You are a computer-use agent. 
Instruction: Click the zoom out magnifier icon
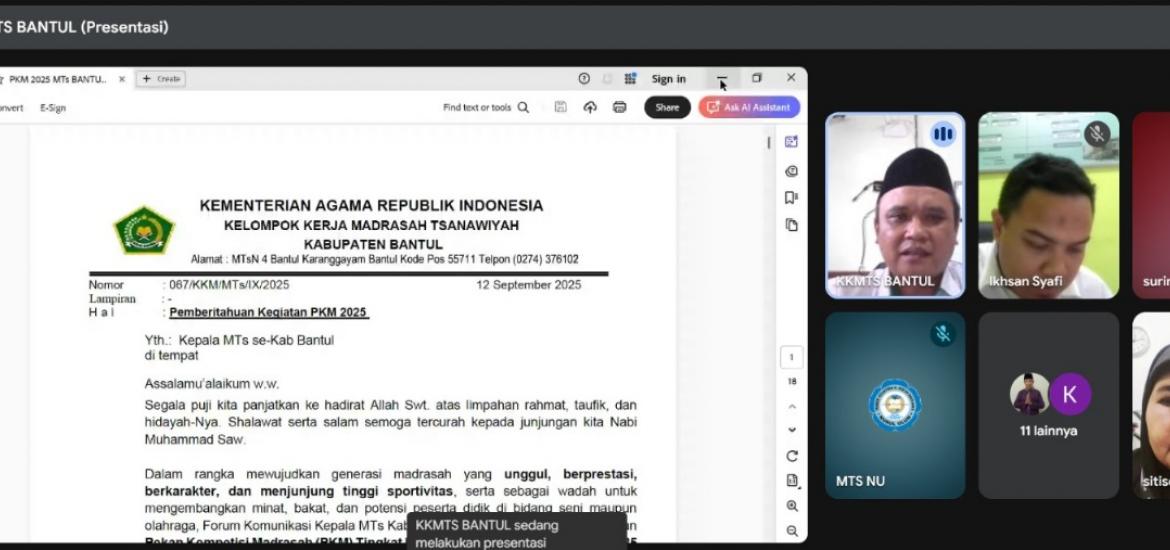click(x=792, y=531)
